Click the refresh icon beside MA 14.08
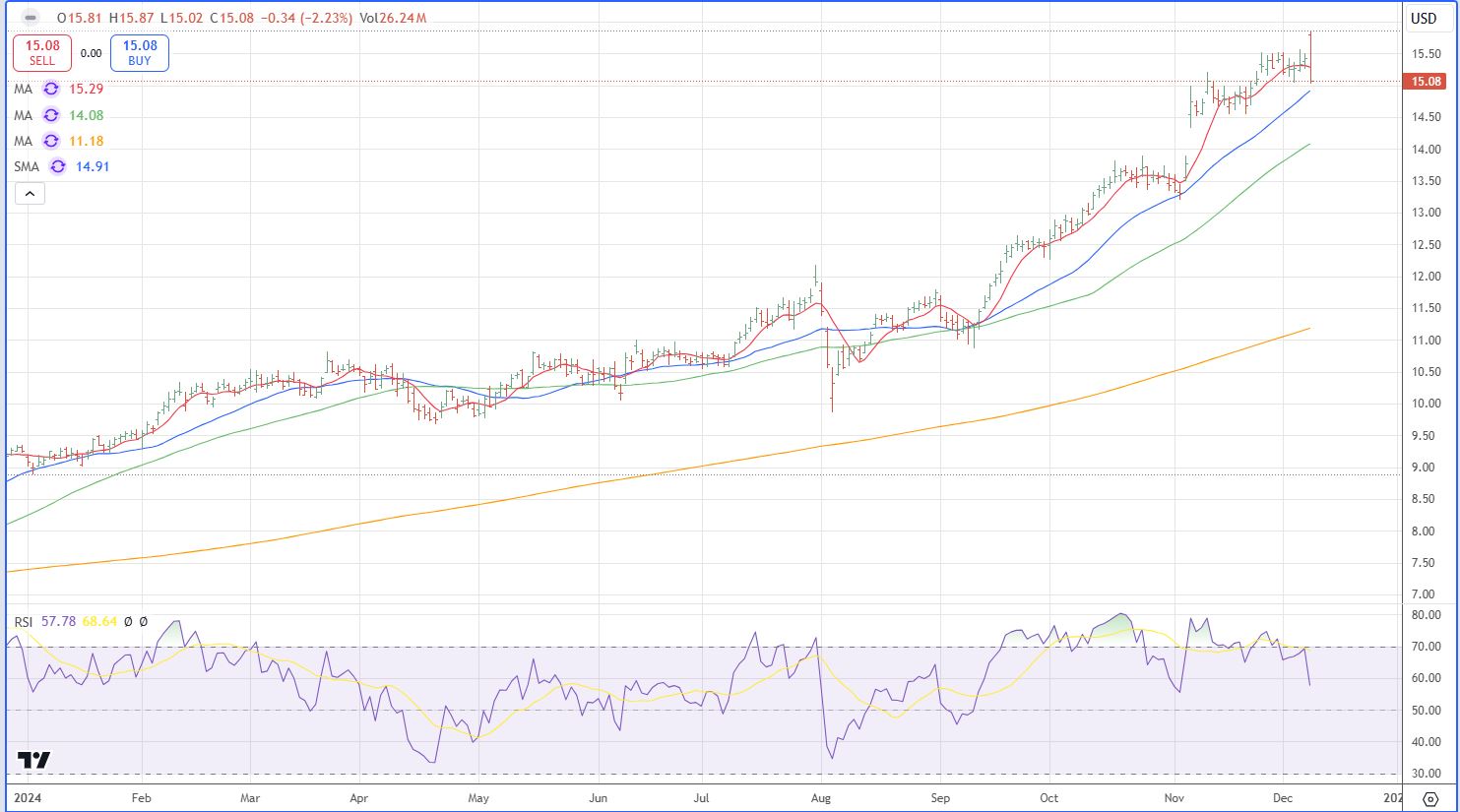The image size is (1460, 812). click(51, 115)
